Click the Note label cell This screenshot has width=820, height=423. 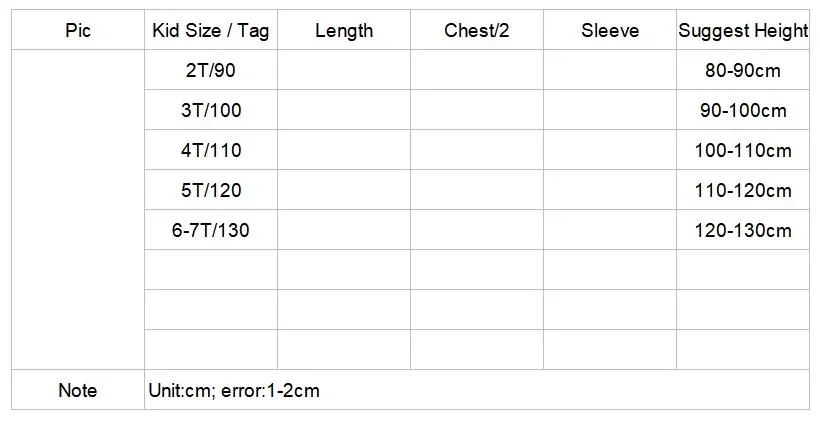[78, 390]
